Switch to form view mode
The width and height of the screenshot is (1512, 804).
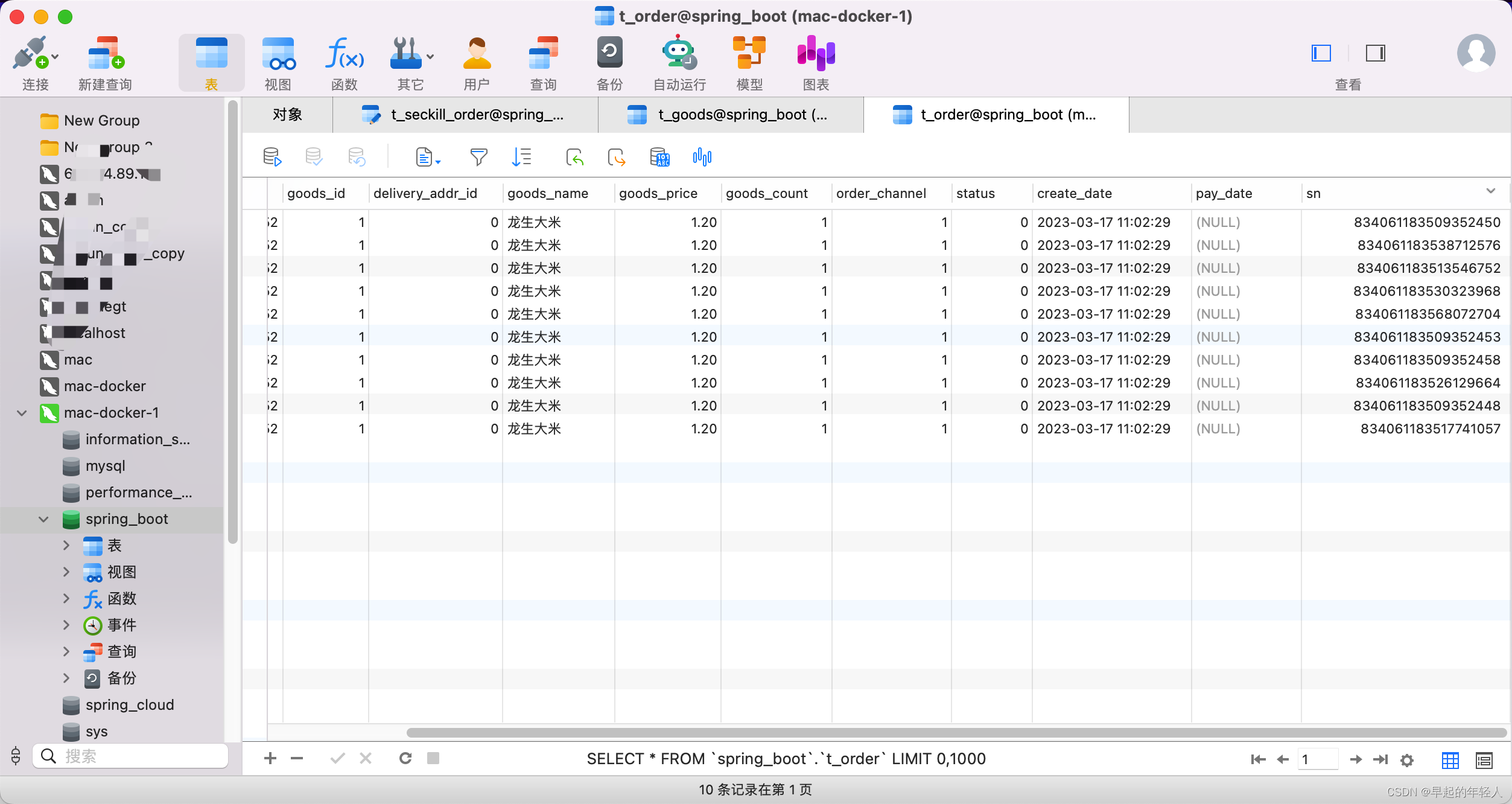click(1484, 760)
